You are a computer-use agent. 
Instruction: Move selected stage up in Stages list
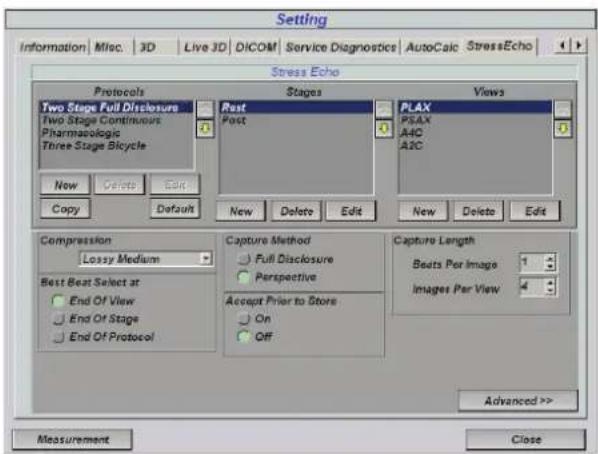[384, 109]
